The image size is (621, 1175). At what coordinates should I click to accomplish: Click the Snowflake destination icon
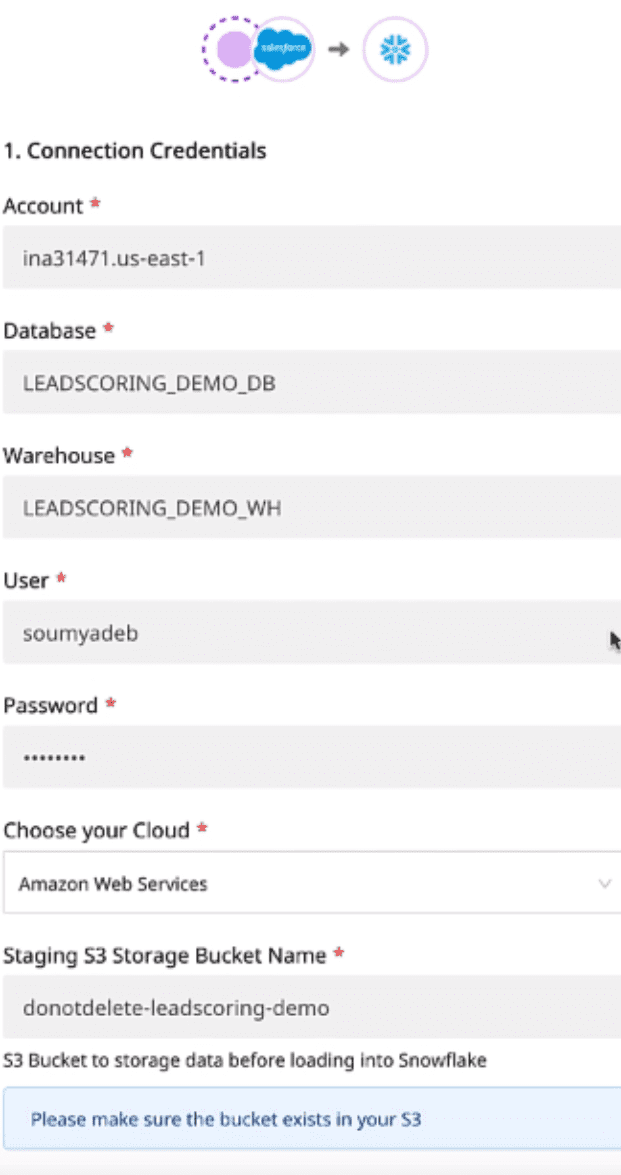(x=395, y=49)
